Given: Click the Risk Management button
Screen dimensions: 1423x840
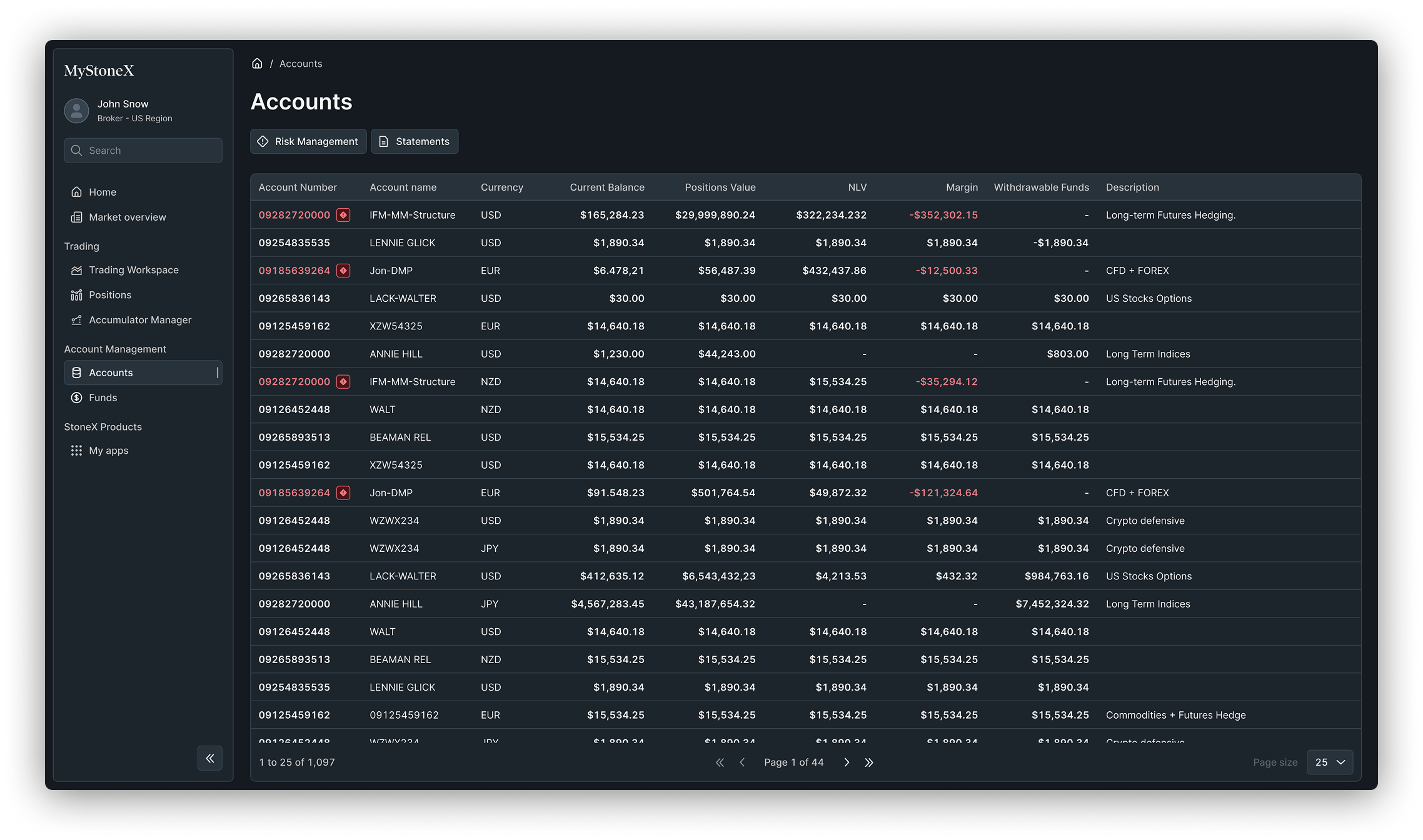Looking at the screenshot, I should [308, 142].
